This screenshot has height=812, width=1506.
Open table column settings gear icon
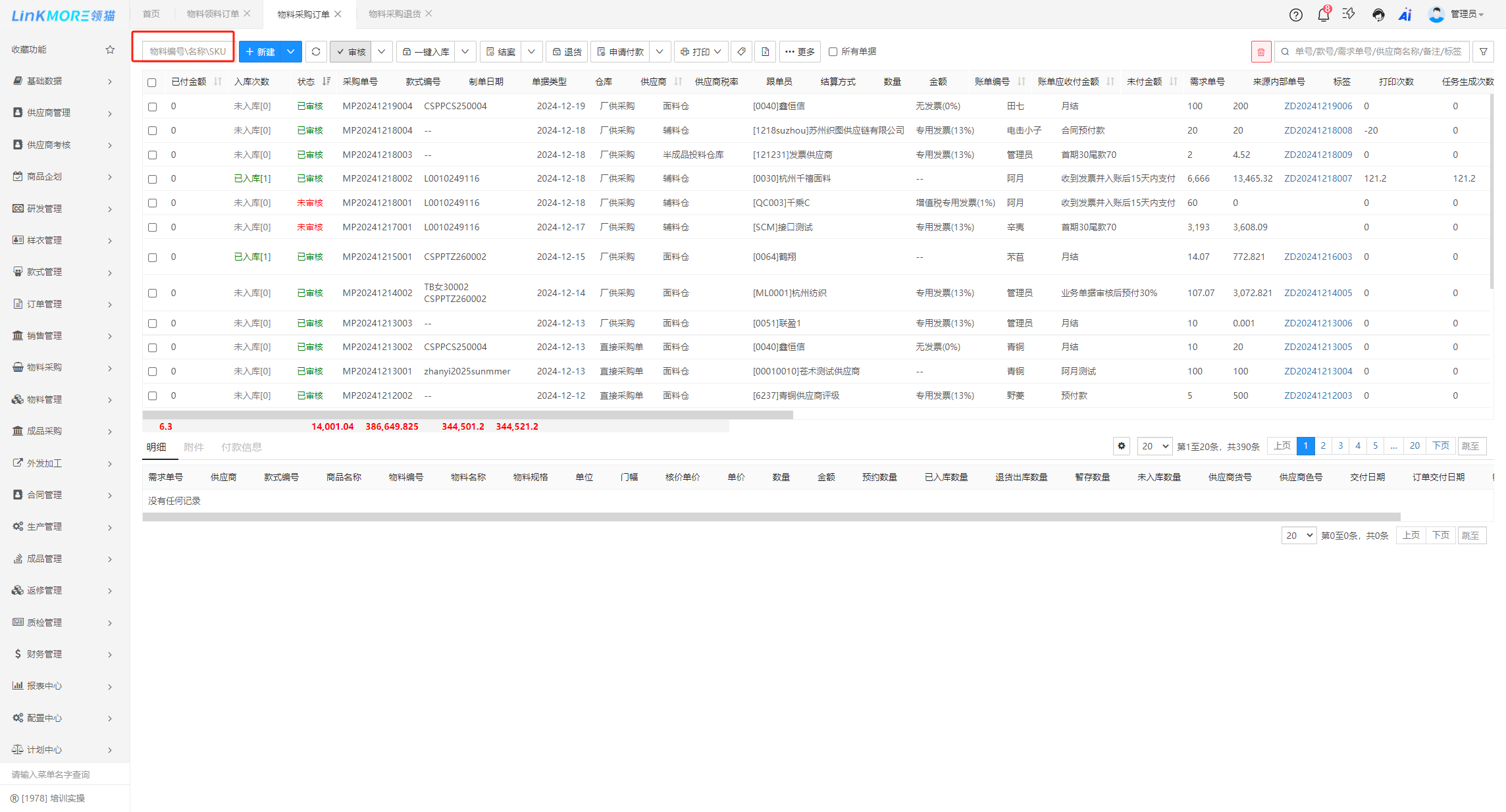click(1122, 445)
